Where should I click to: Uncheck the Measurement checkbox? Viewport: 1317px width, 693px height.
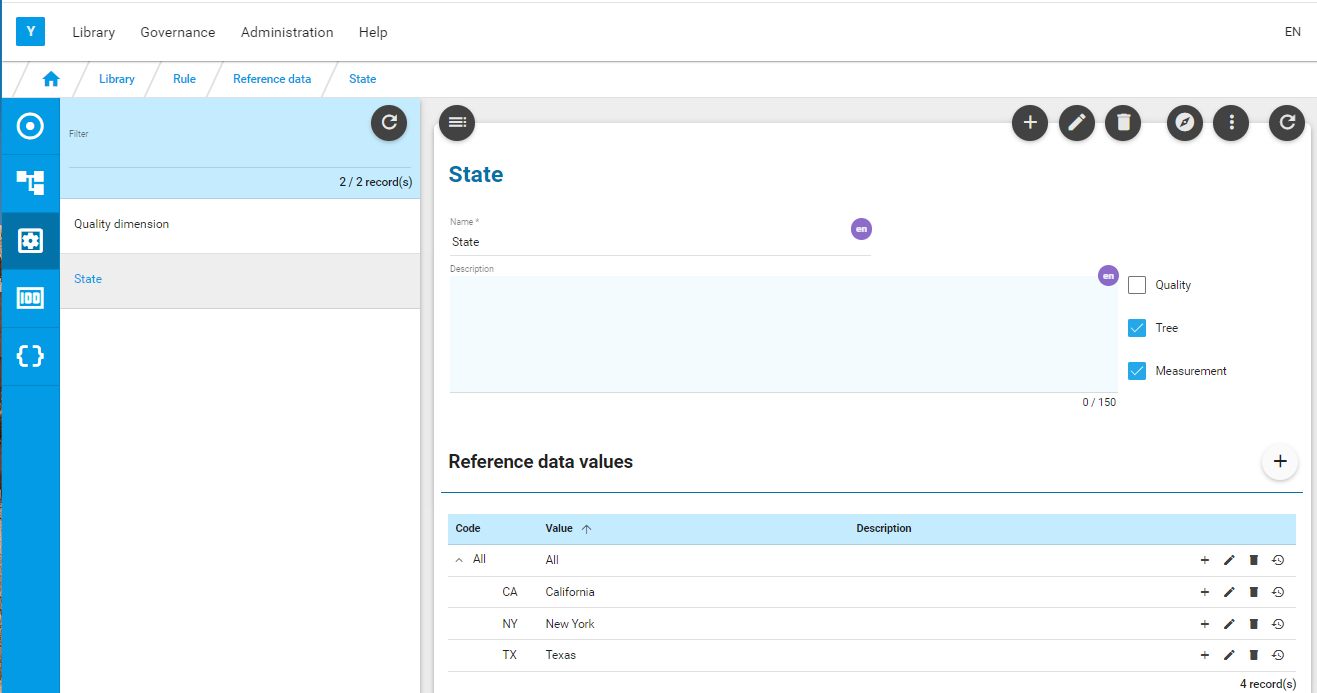pos(1137,371)
